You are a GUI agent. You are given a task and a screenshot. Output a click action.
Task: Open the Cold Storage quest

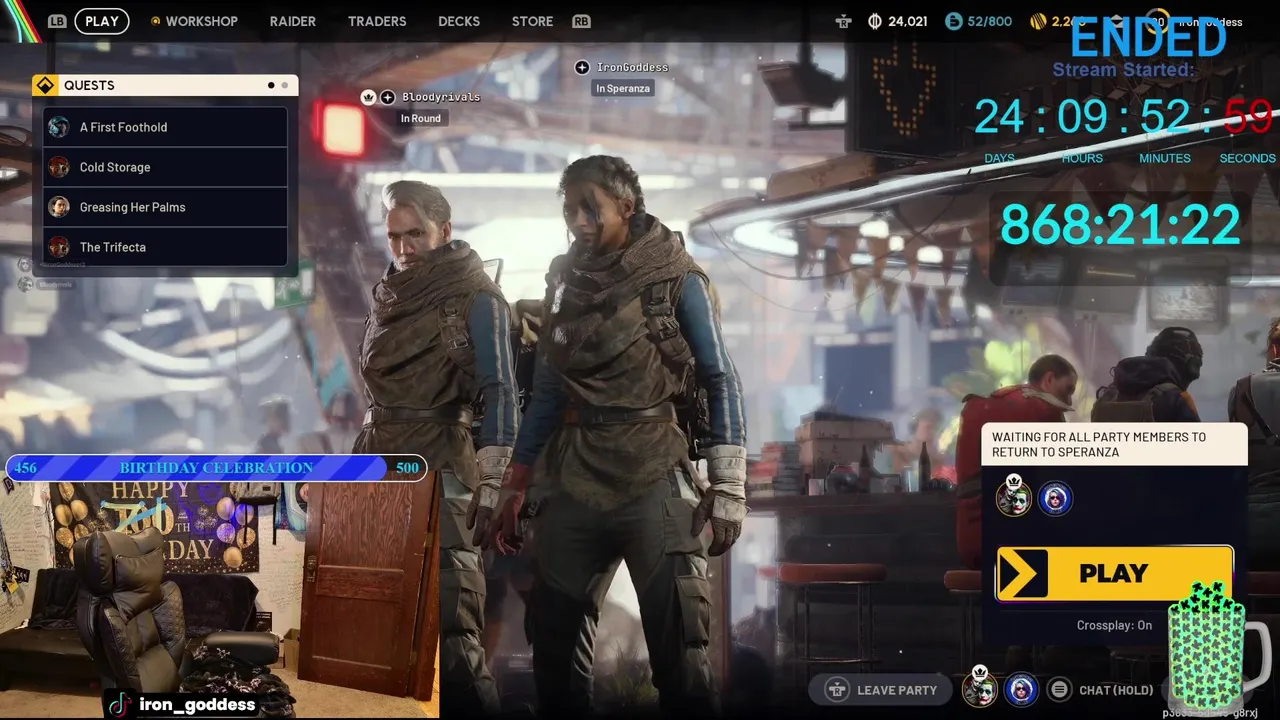166,167
